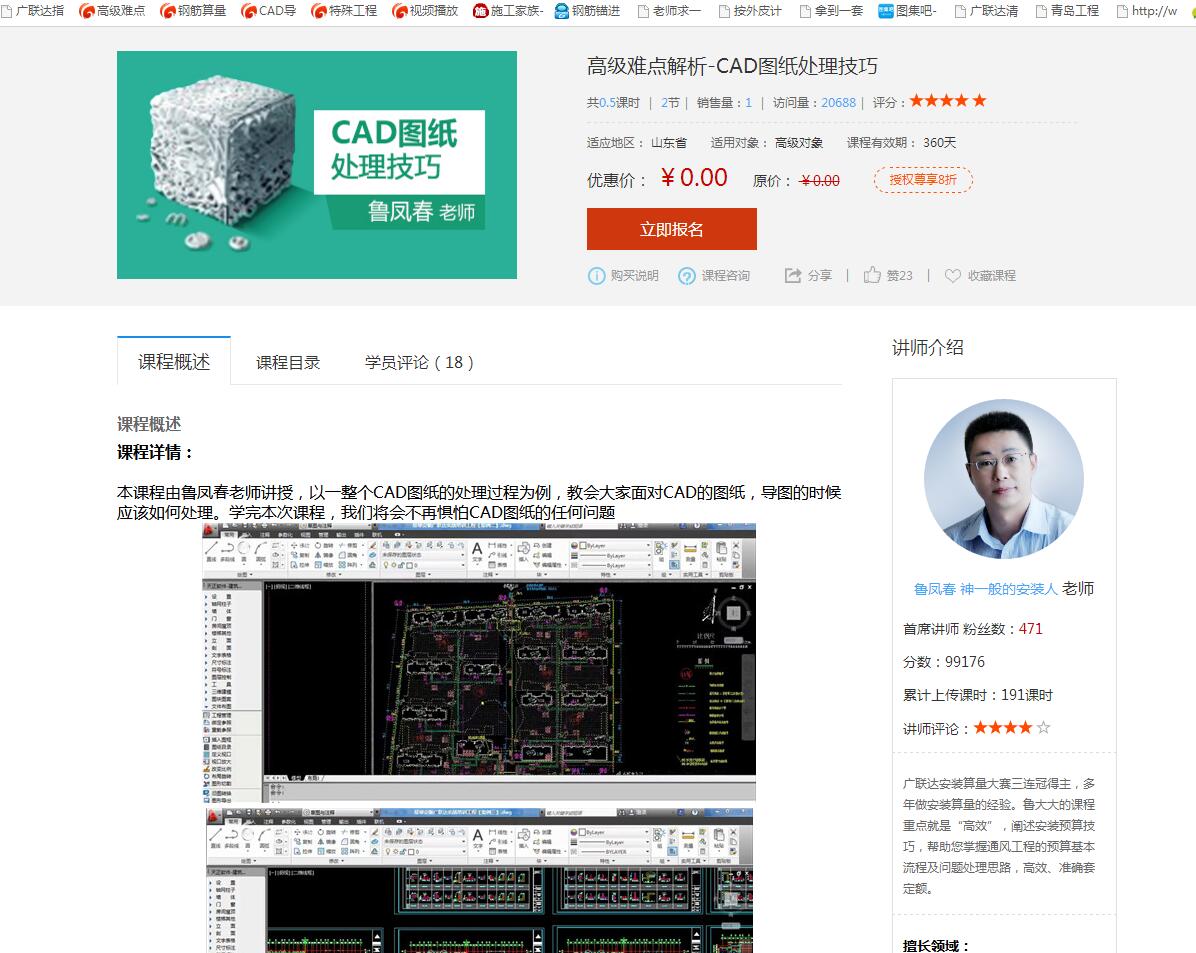The height and width of the screenshot is (953, 1196).
Task: Click the first CAD screenshot image
Action: (479, 662)
